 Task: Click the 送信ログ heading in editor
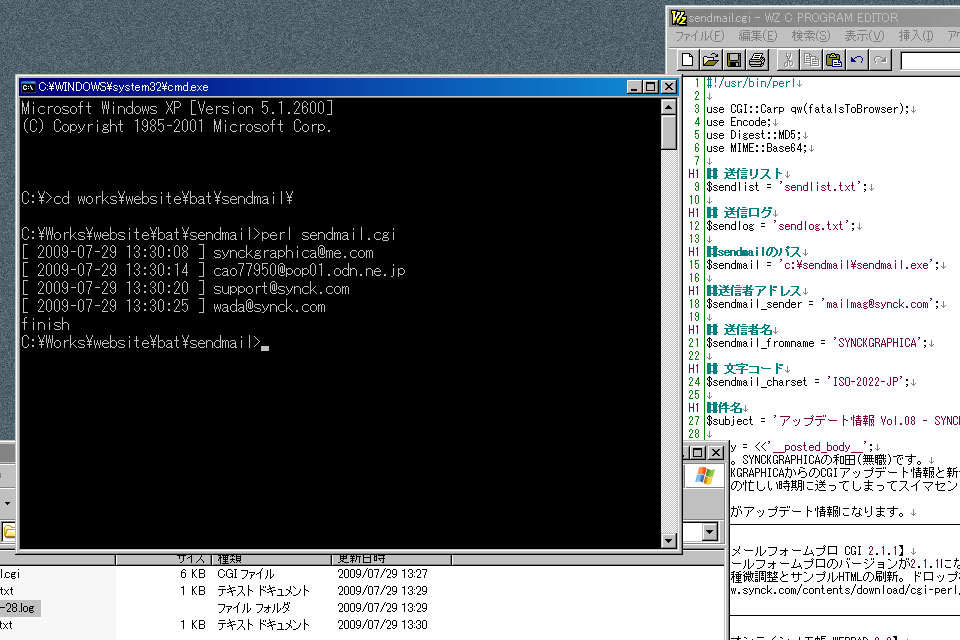click(x=742, y=213)
